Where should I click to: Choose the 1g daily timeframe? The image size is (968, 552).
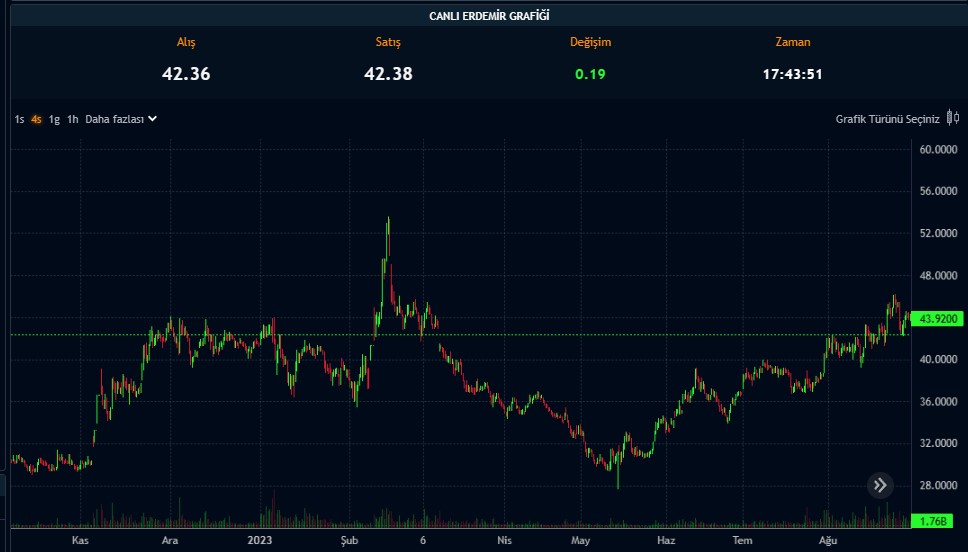tap(54, 119)
